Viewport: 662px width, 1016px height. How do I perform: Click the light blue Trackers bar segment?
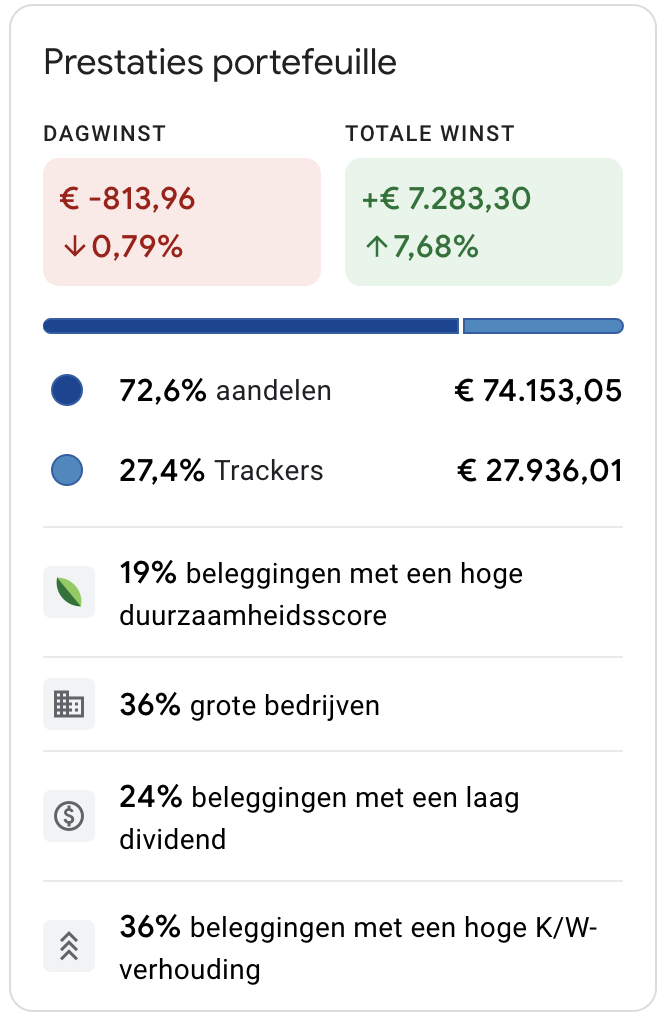543,326
